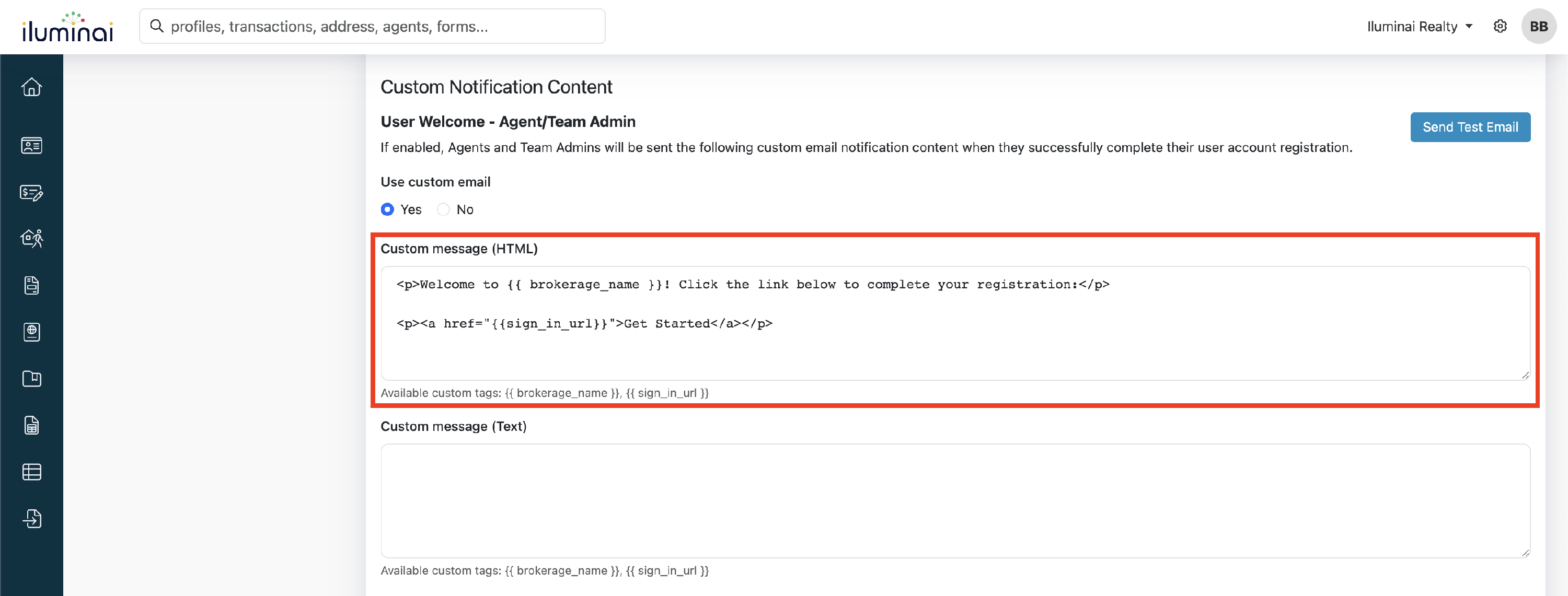Click the available tags hint under Text box
Screen dimensions: 1568x596
(x=545, y=570)
